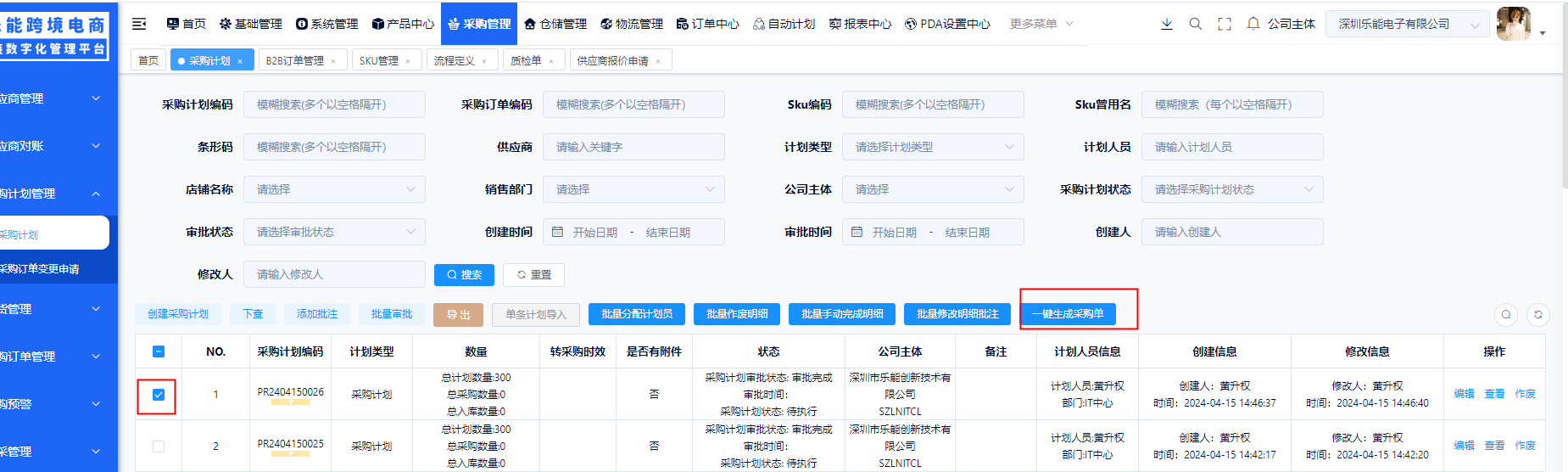Toggle the select-all header checkbox

[x=159, y=351]
